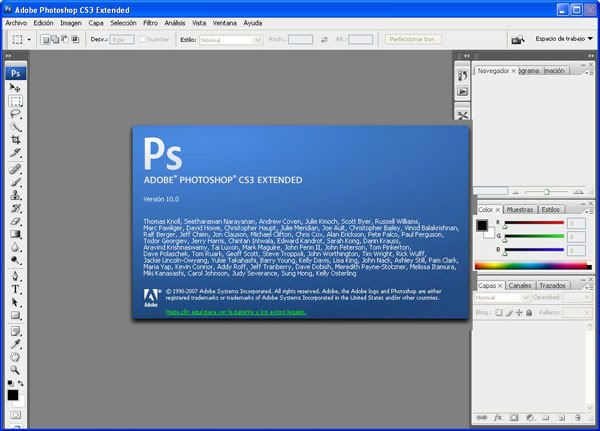Screen dimensions: 600x431
Task: Choose Add to selection mode
Action: pos(55,39)
